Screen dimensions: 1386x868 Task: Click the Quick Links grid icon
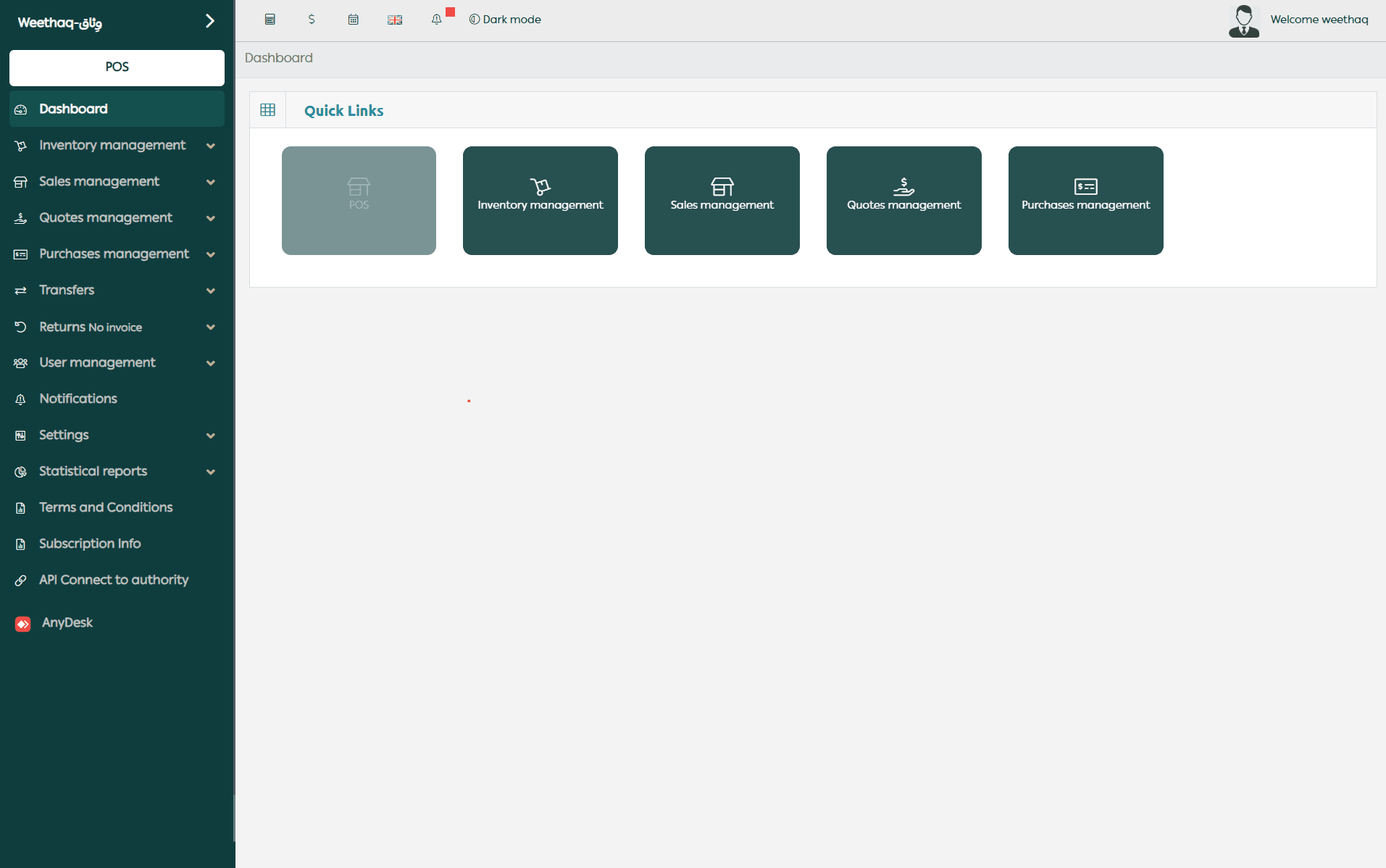pos(267,110)
